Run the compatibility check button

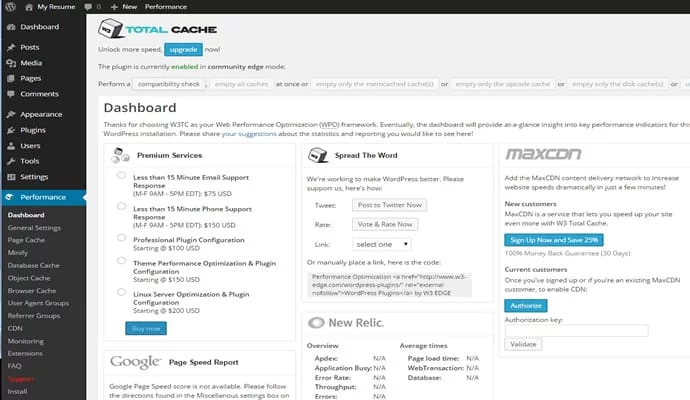click(169, 84)
